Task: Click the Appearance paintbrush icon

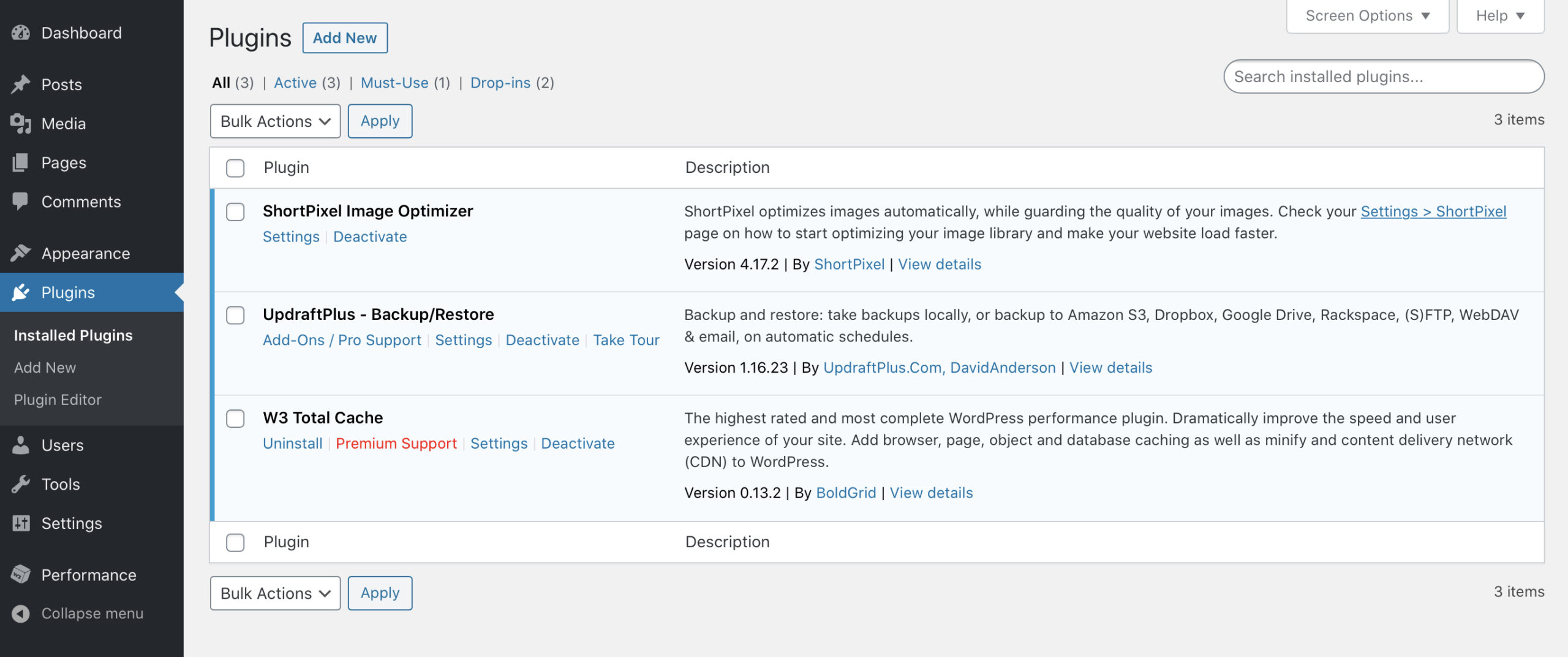Action: (x=21, y=253)
